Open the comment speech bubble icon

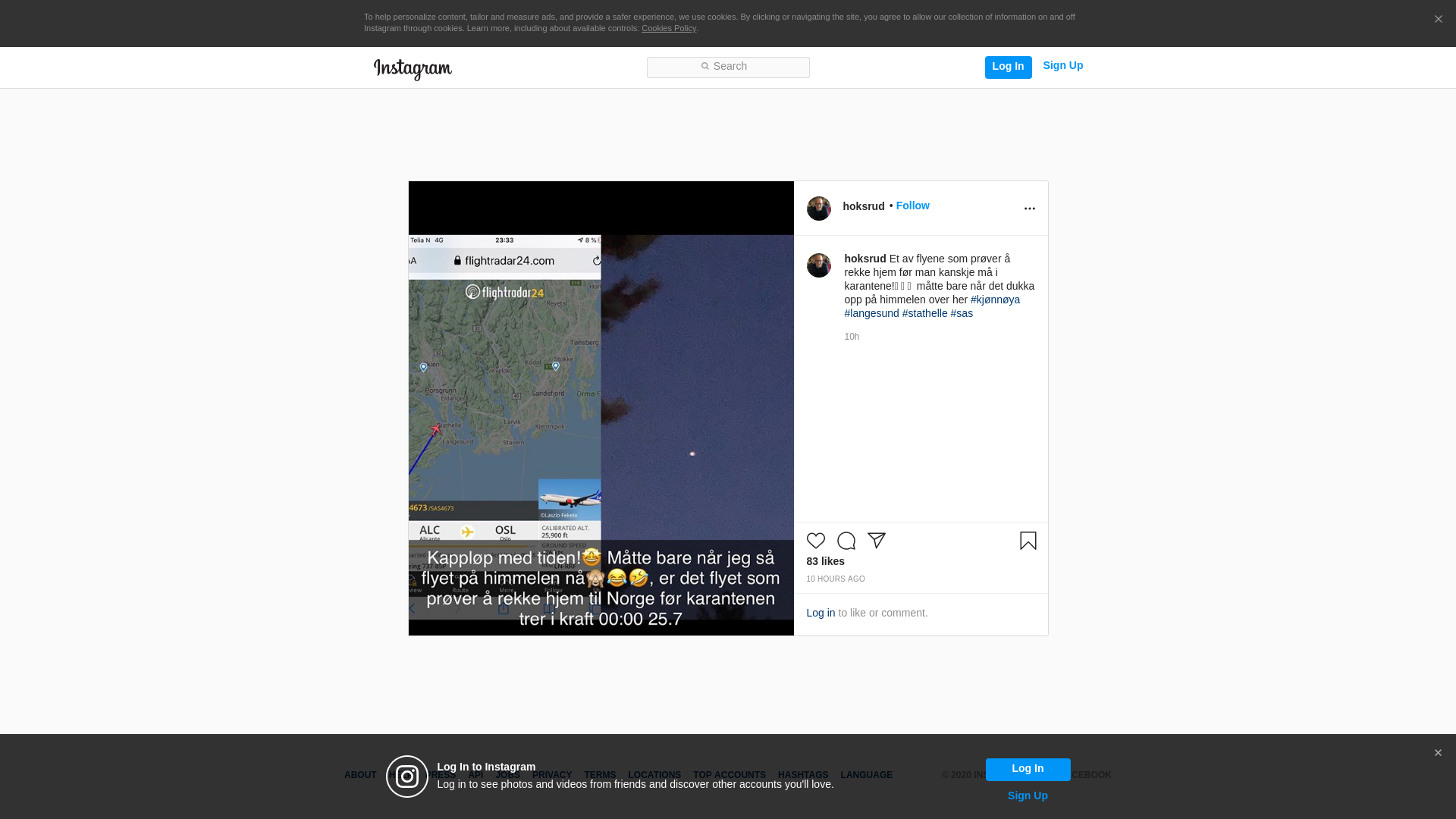[846, 541]
